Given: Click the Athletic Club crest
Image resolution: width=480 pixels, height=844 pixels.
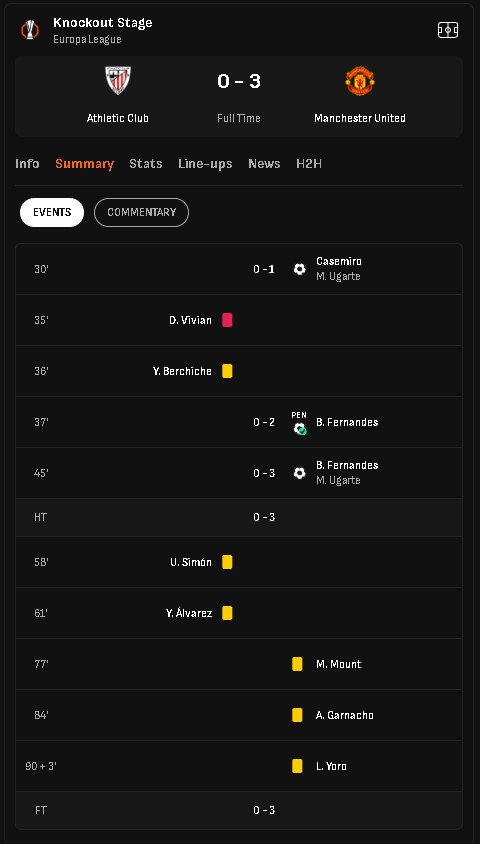Looking at the screenshot, I should coord(118,81).
